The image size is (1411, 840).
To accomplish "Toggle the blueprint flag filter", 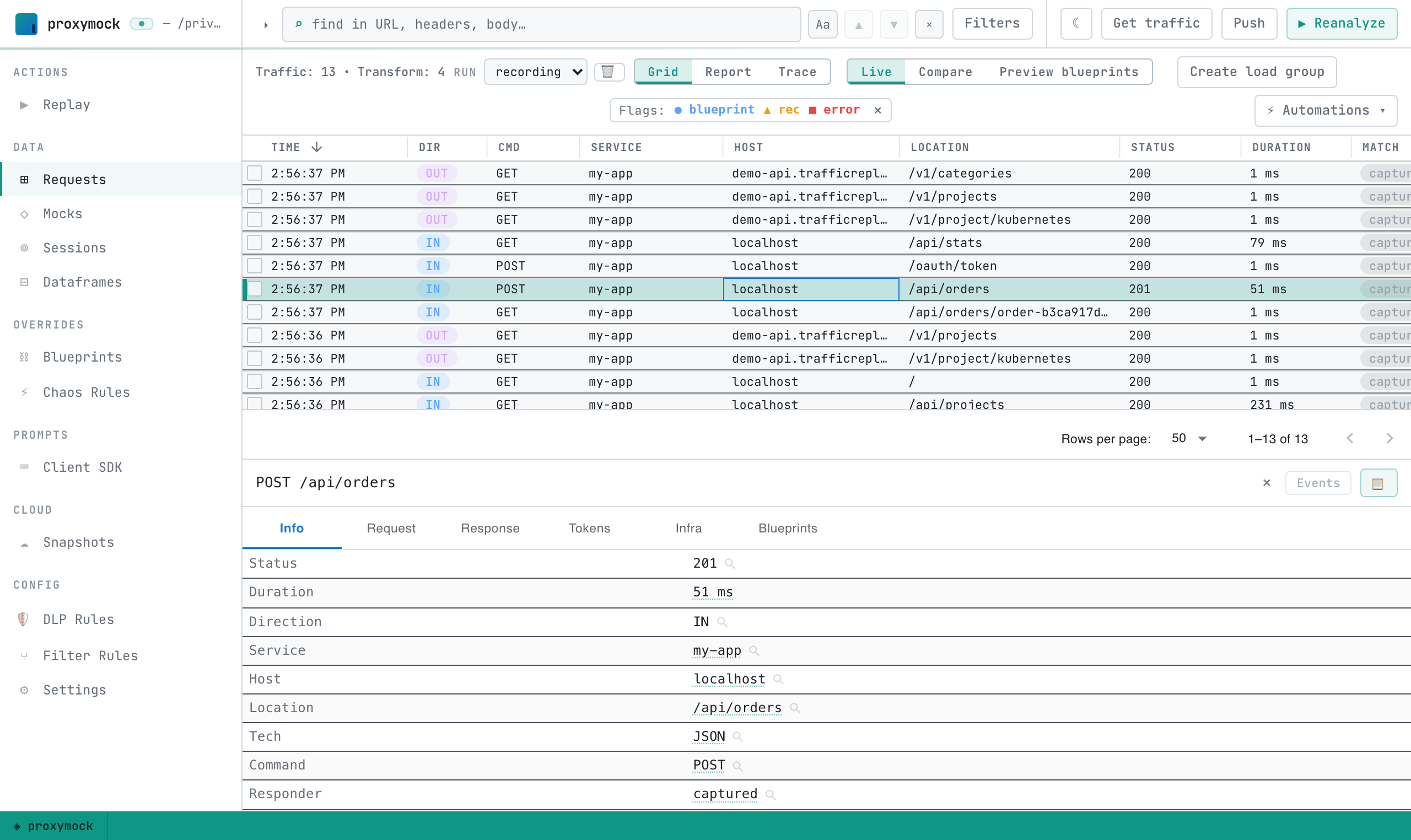I will coord(714,110).
